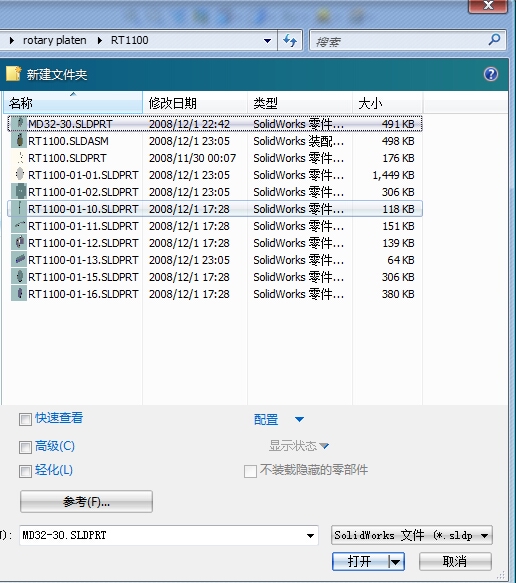Viewport: 516px width, 583px height.
Task: Select file name RT1100-01-16.SLDPRT
Action: (x=83, y=294)
